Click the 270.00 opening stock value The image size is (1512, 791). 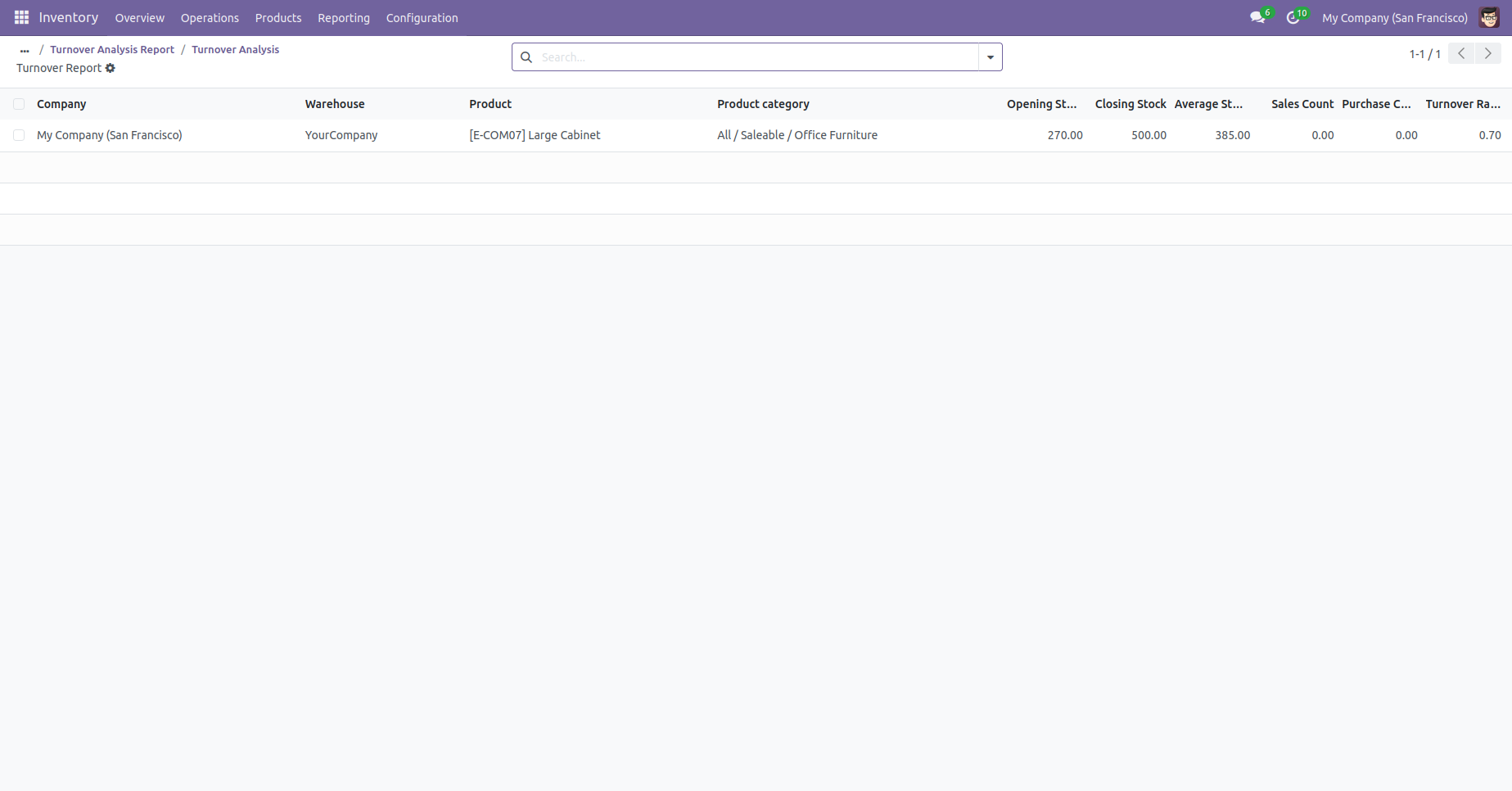pos(1065,135)
